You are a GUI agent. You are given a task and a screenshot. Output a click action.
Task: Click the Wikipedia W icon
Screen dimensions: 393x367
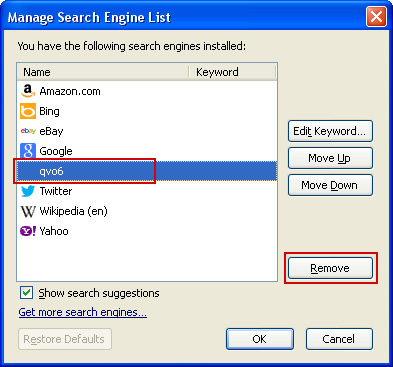[28, 211]
